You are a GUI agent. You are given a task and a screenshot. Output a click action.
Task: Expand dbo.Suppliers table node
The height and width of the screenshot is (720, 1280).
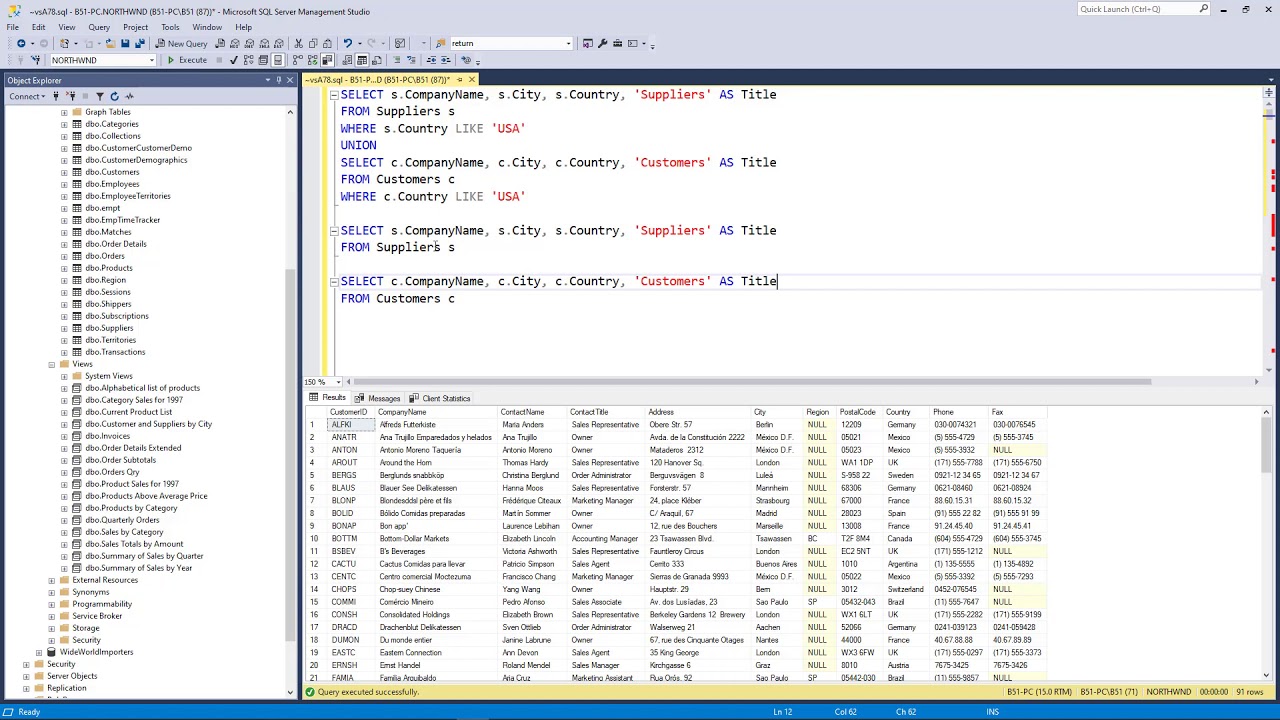pyautogui.click(x=64, y=328)
